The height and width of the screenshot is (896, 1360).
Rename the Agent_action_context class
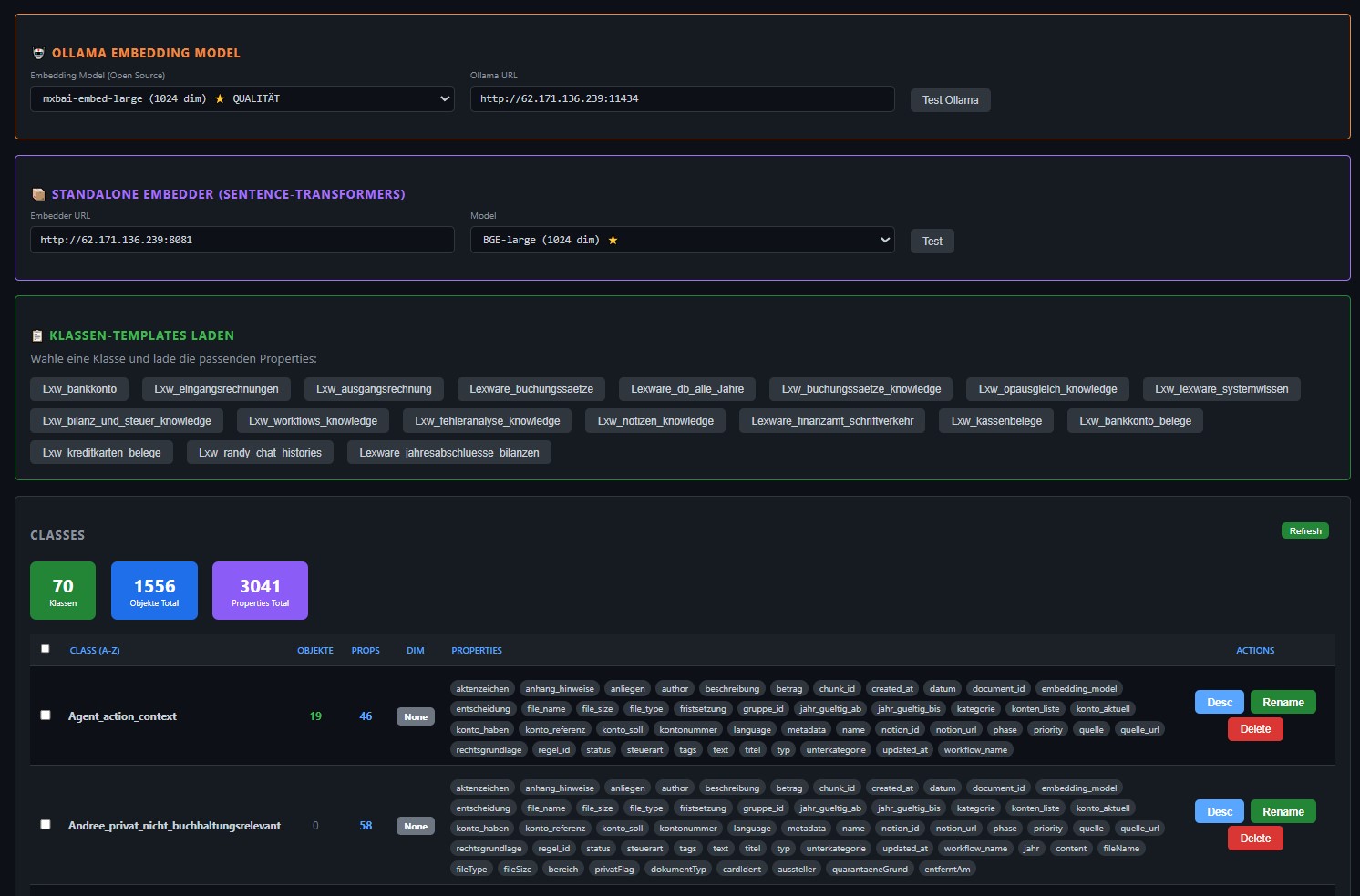tap(1283, 702)
